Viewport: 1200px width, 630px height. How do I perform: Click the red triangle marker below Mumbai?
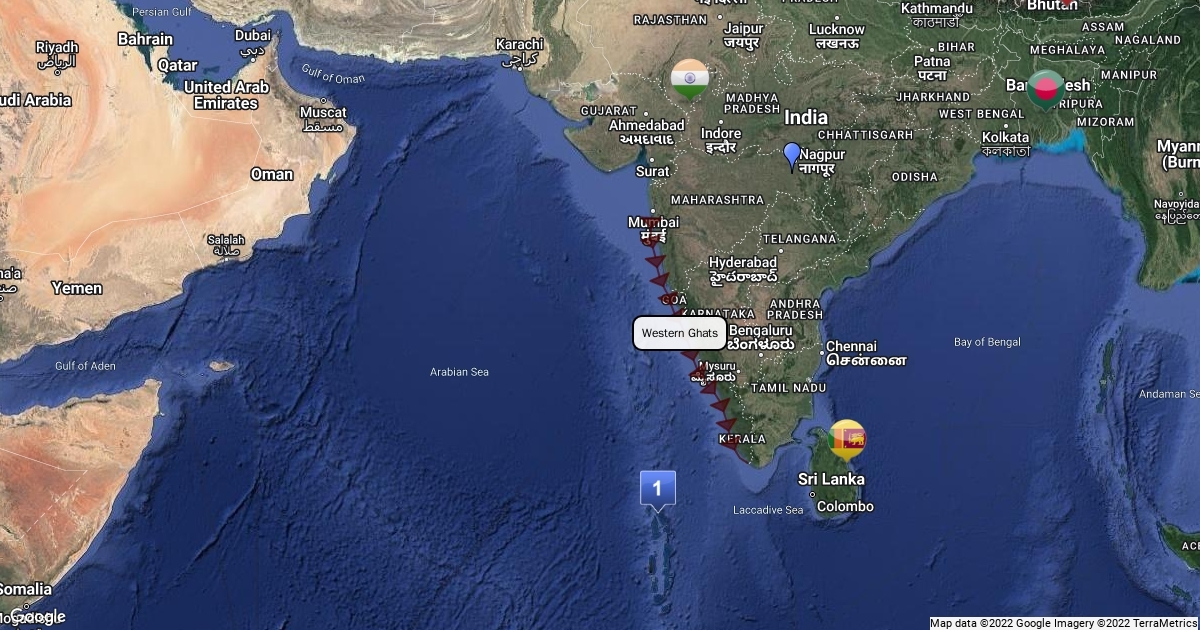657,262
